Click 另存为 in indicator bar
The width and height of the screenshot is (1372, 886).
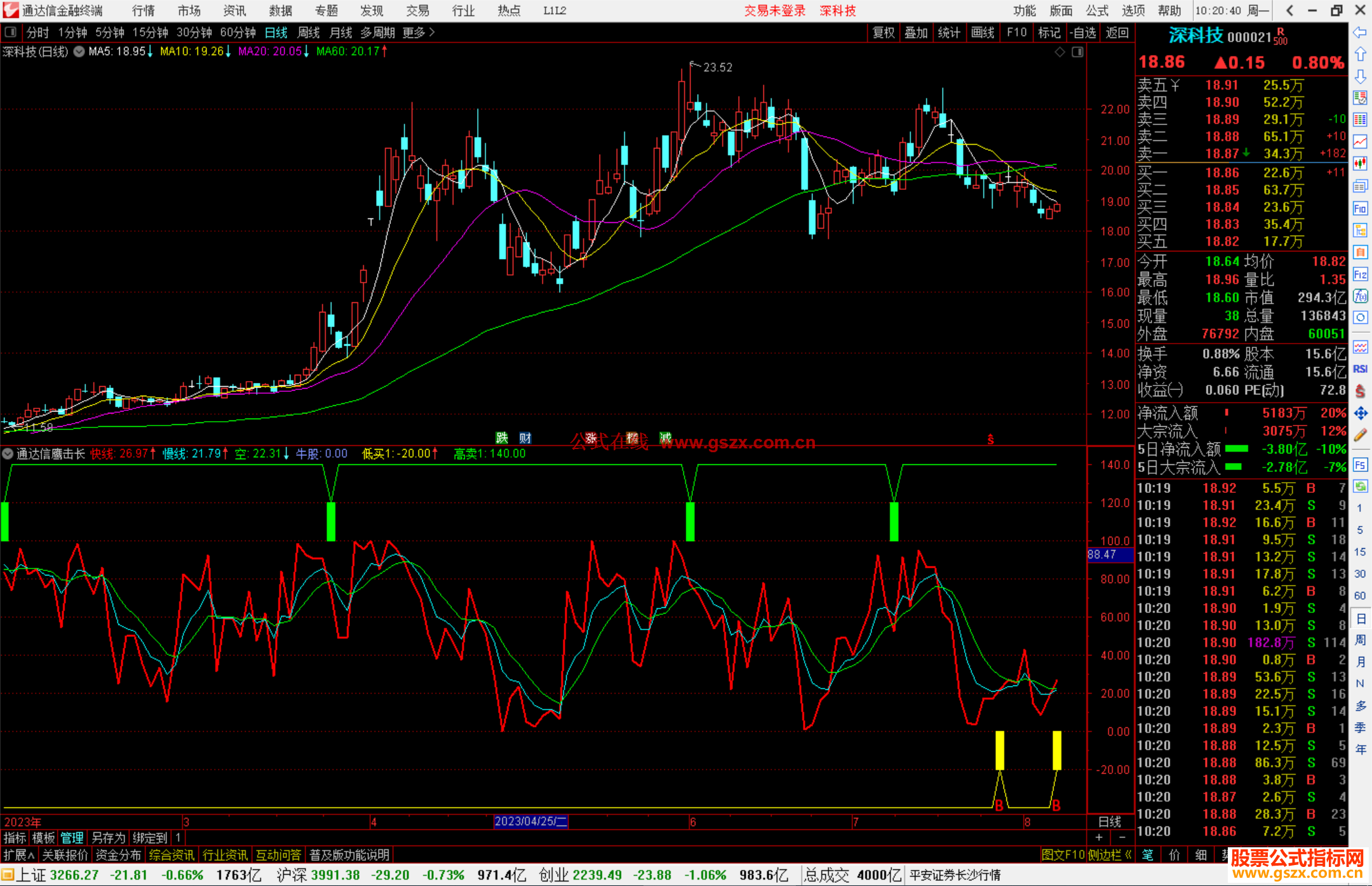(109, 838)
